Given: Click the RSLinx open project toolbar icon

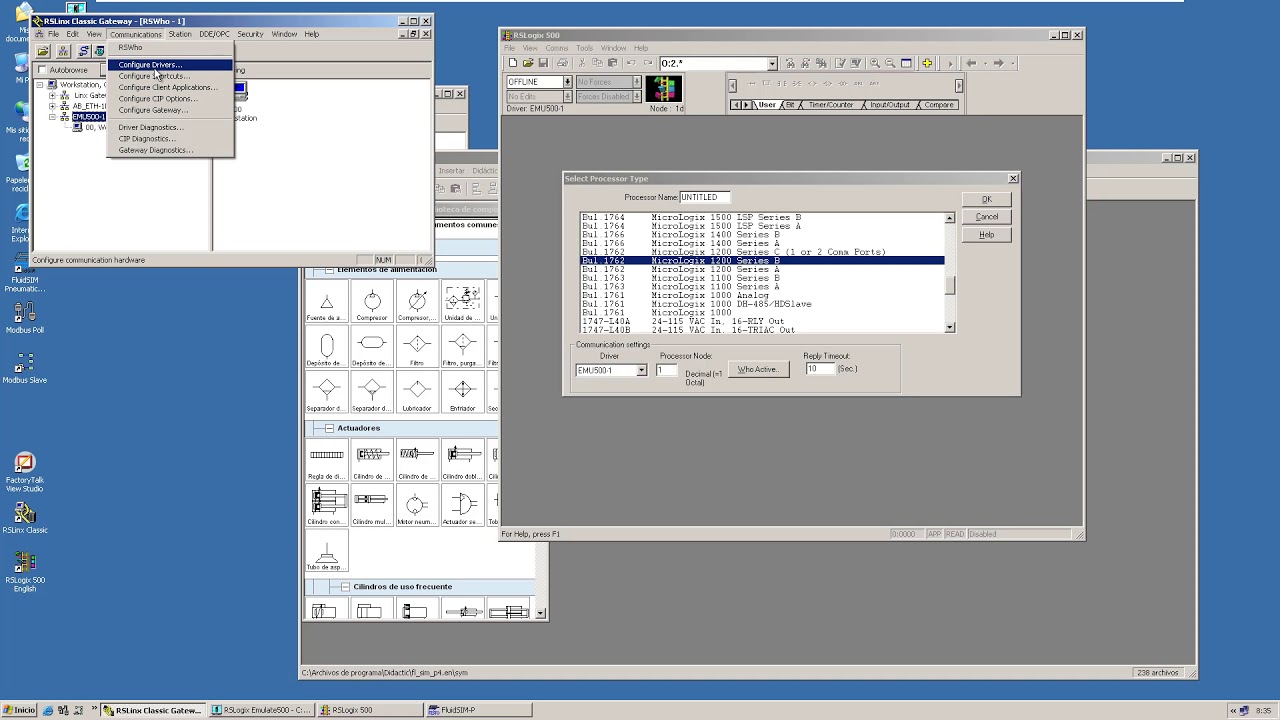Looking at the screenshot, I should tap(43, 51).
